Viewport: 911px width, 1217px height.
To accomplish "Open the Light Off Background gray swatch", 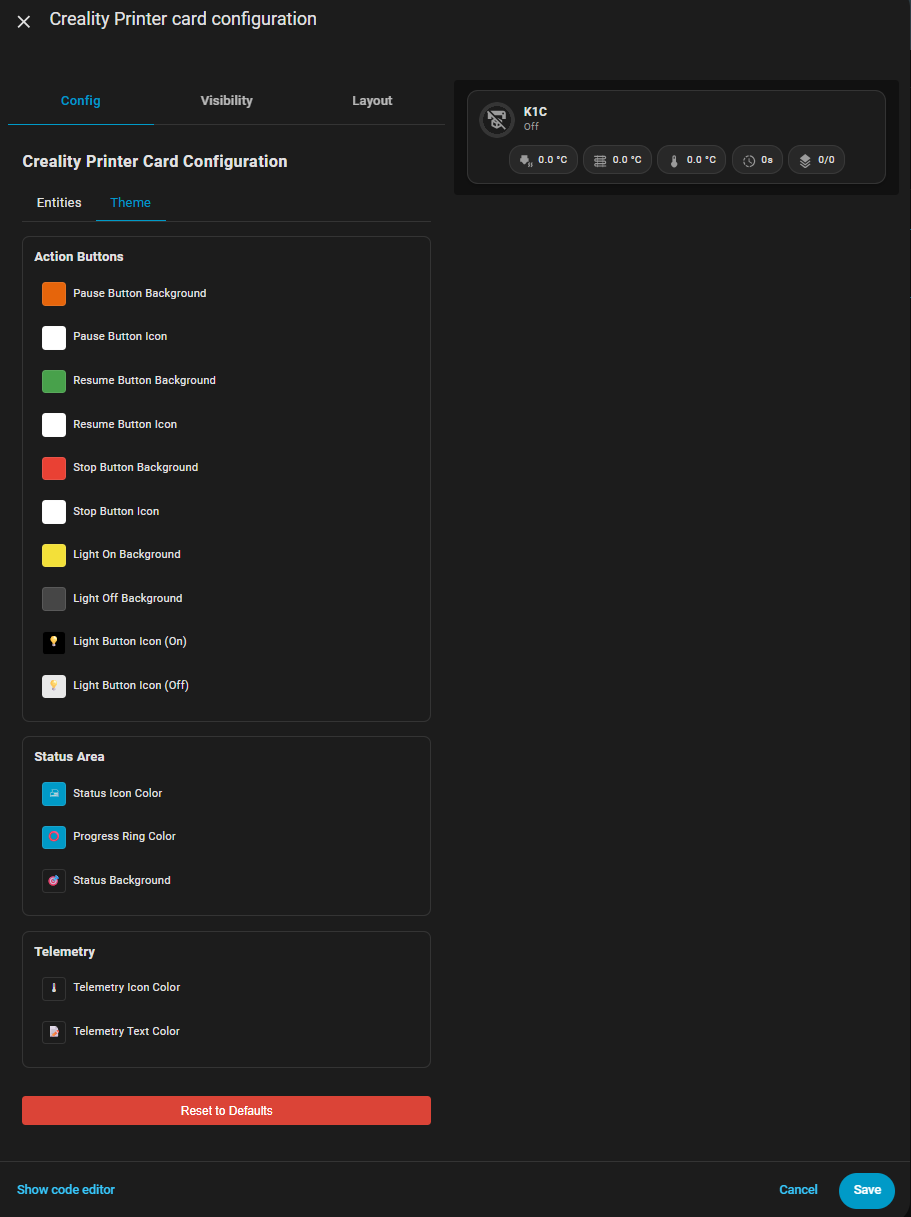I will 54,599.
